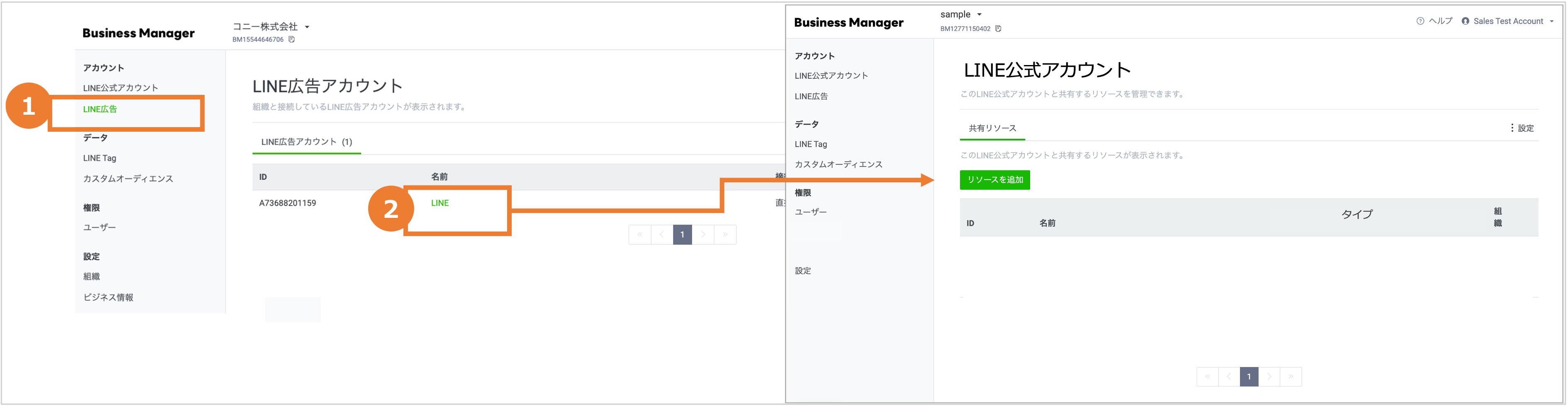Go to last page in sample window pagination

1291,377
